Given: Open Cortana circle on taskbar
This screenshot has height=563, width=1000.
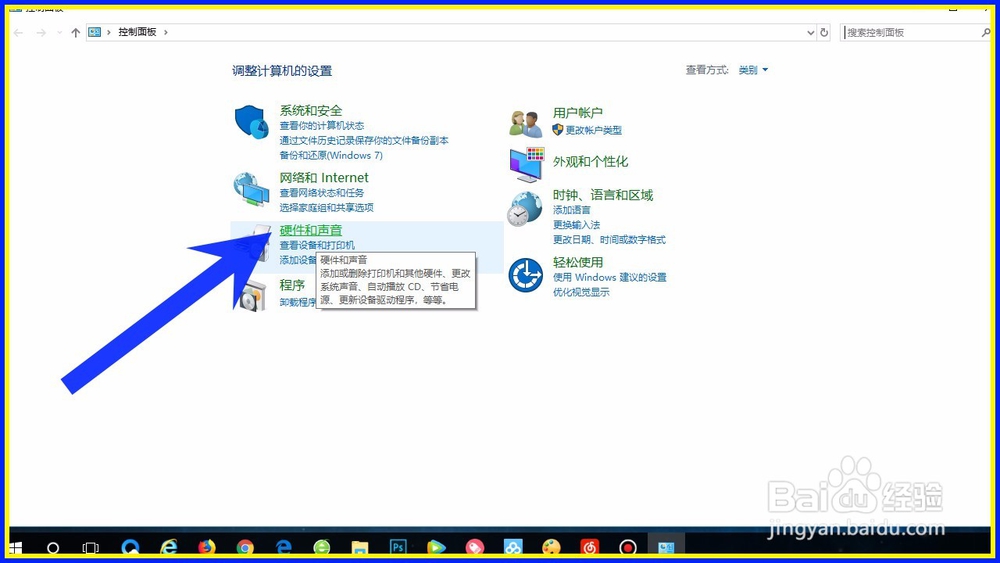Looking at the screenshot, I should coord(53,548).
